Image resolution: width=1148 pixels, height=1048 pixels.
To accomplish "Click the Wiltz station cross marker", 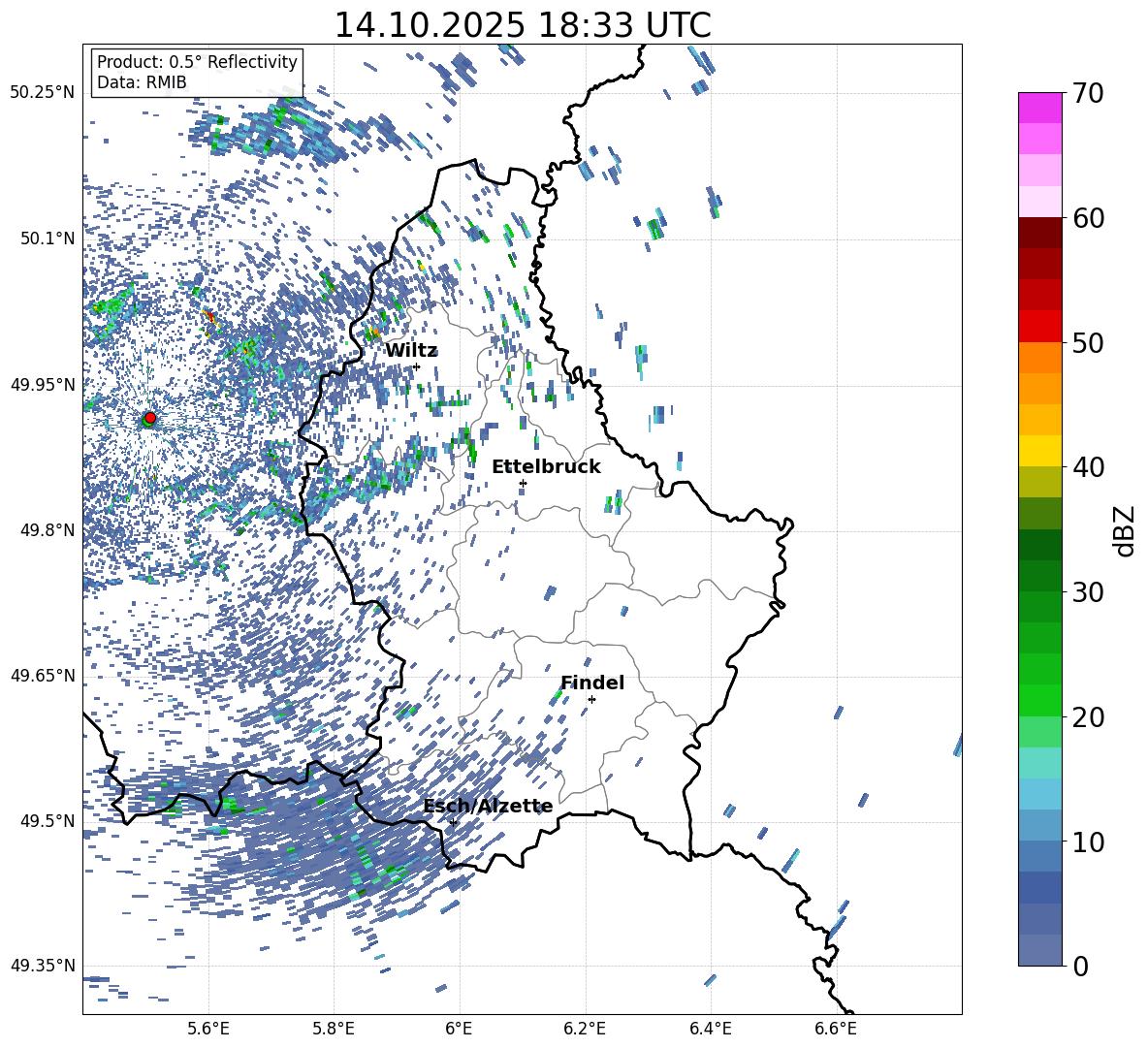I will tap(416, 366).
